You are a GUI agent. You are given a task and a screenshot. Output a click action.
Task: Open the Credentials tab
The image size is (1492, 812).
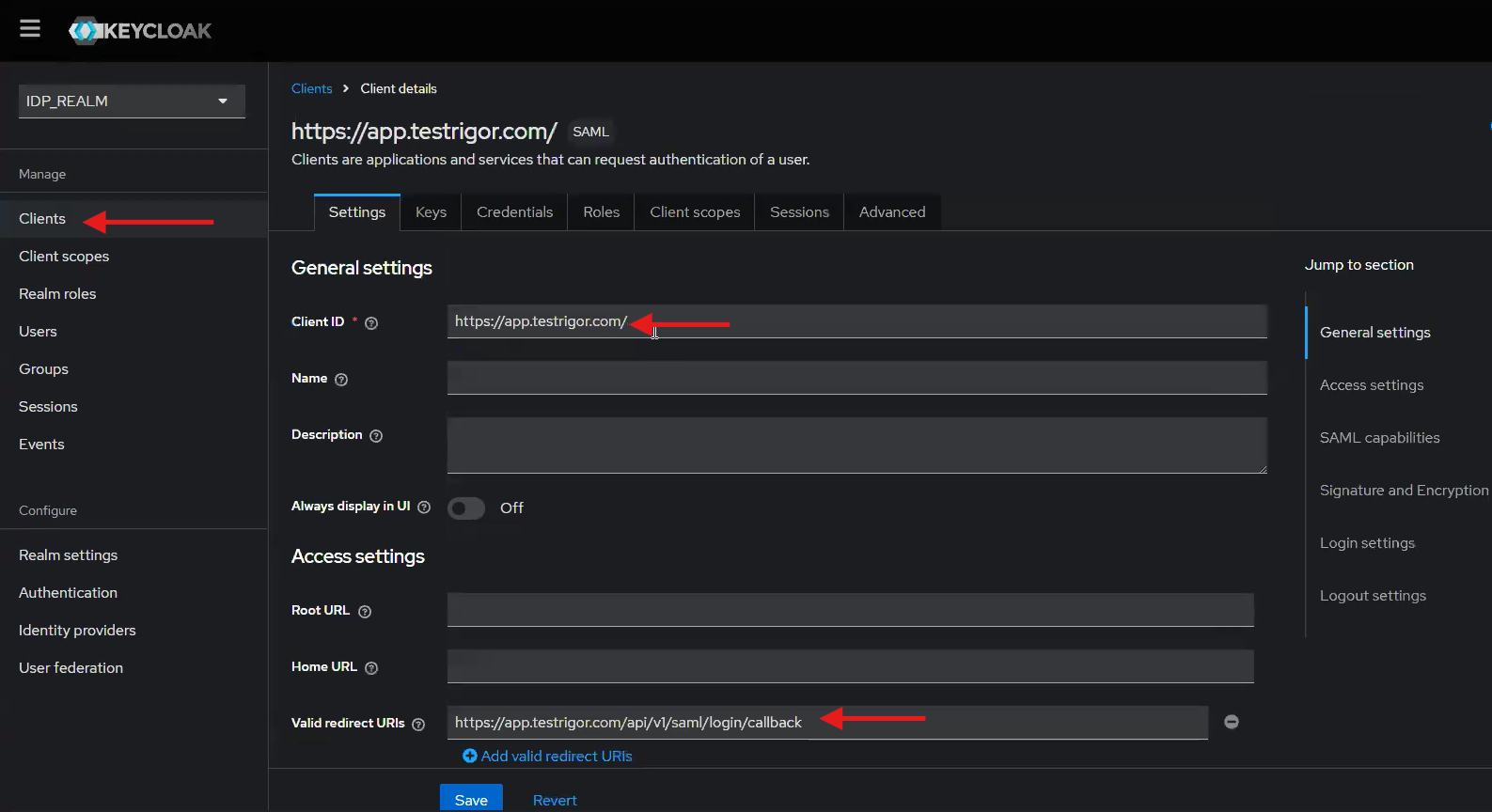[514, 212]
